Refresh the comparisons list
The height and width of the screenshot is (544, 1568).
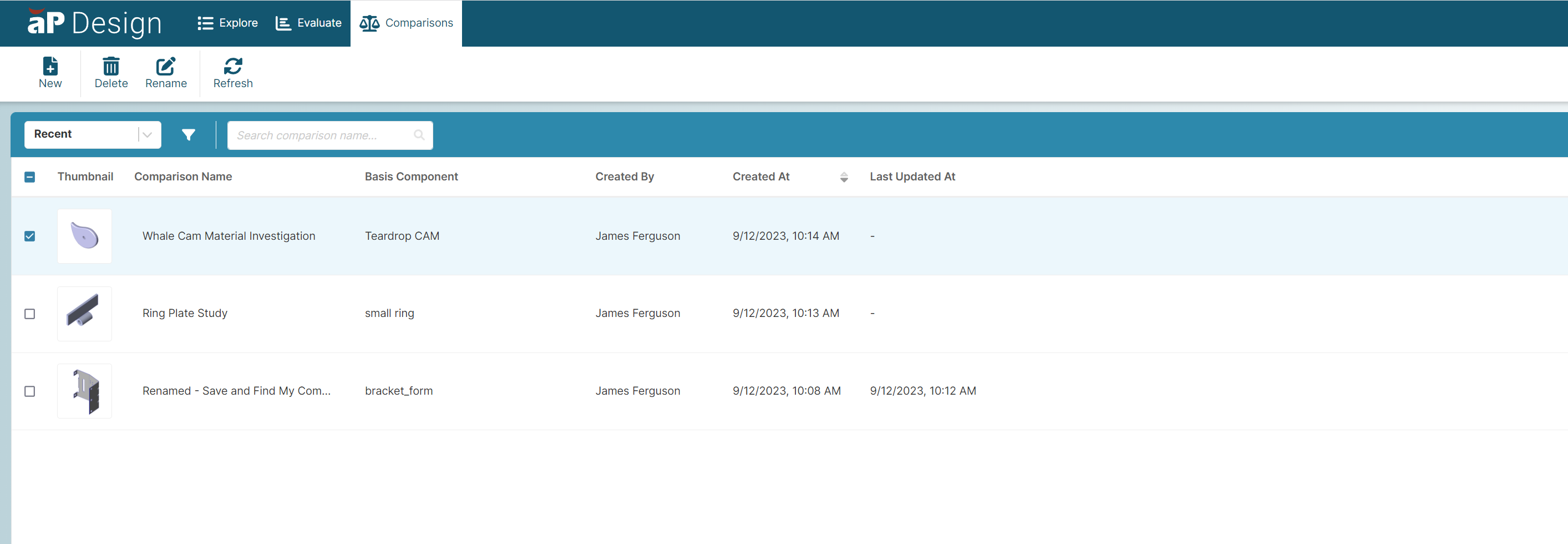(x=232, y=73)
